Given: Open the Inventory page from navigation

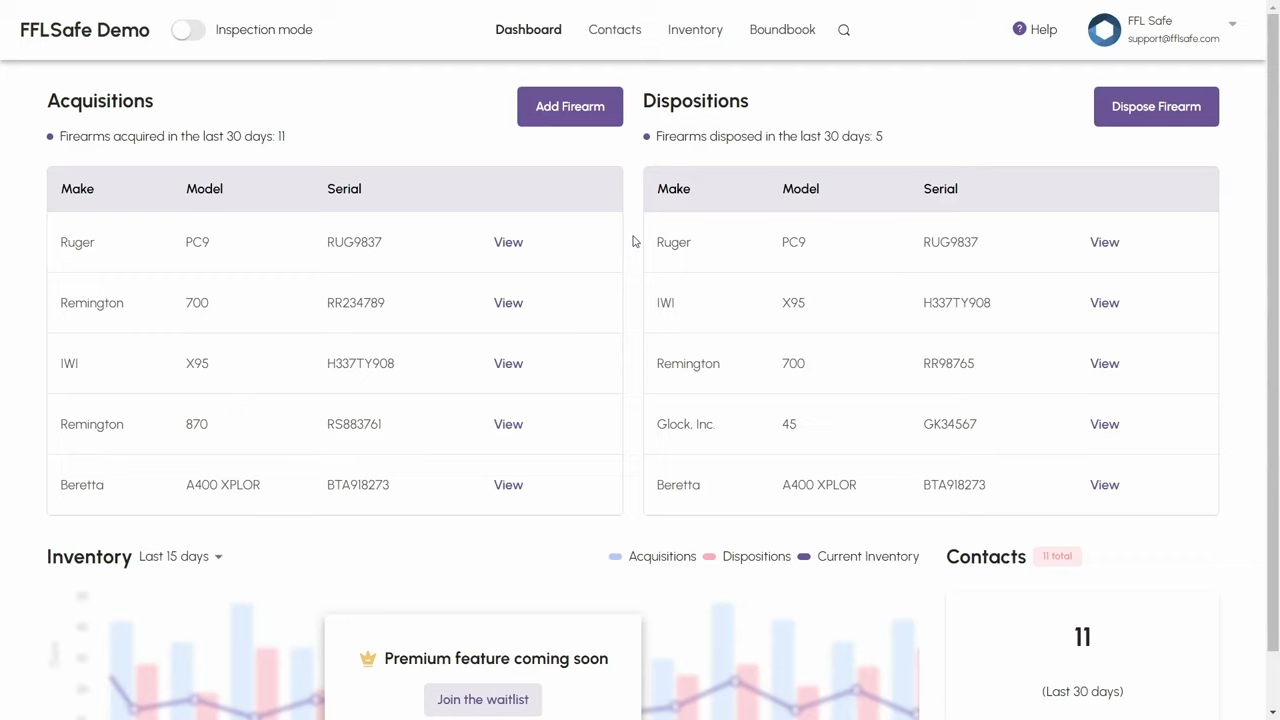Looking at the screenshot, I should coord(695,29).
